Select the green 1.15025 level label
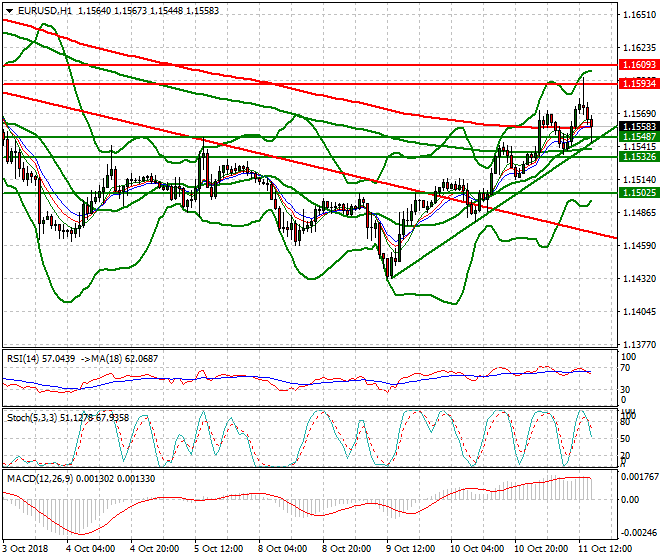660x560 pixels. pos(639,193)
